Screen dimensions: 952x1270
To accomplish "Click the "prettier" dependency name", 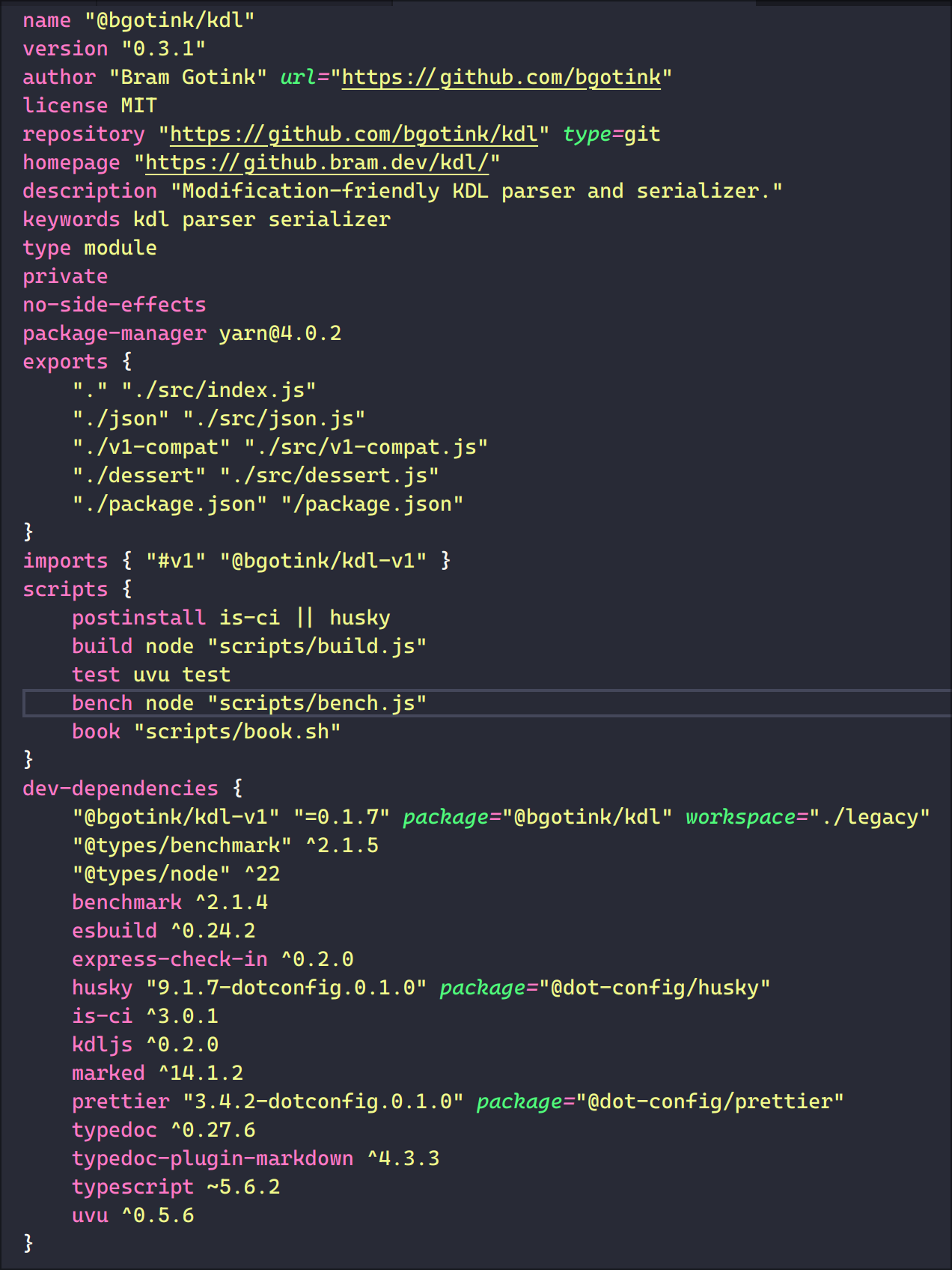I will click(x=120, y=1102).
